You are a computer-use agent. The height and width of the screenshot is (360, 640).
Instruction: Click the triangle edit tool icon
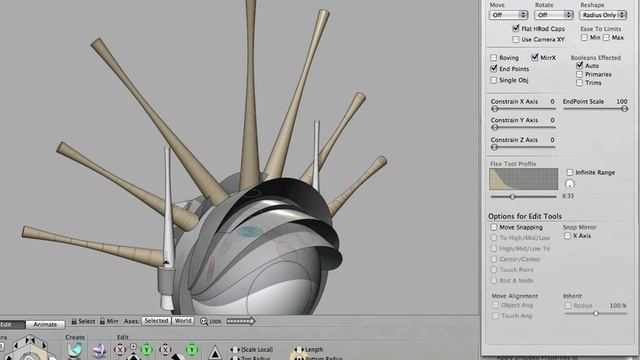point(215,352)
